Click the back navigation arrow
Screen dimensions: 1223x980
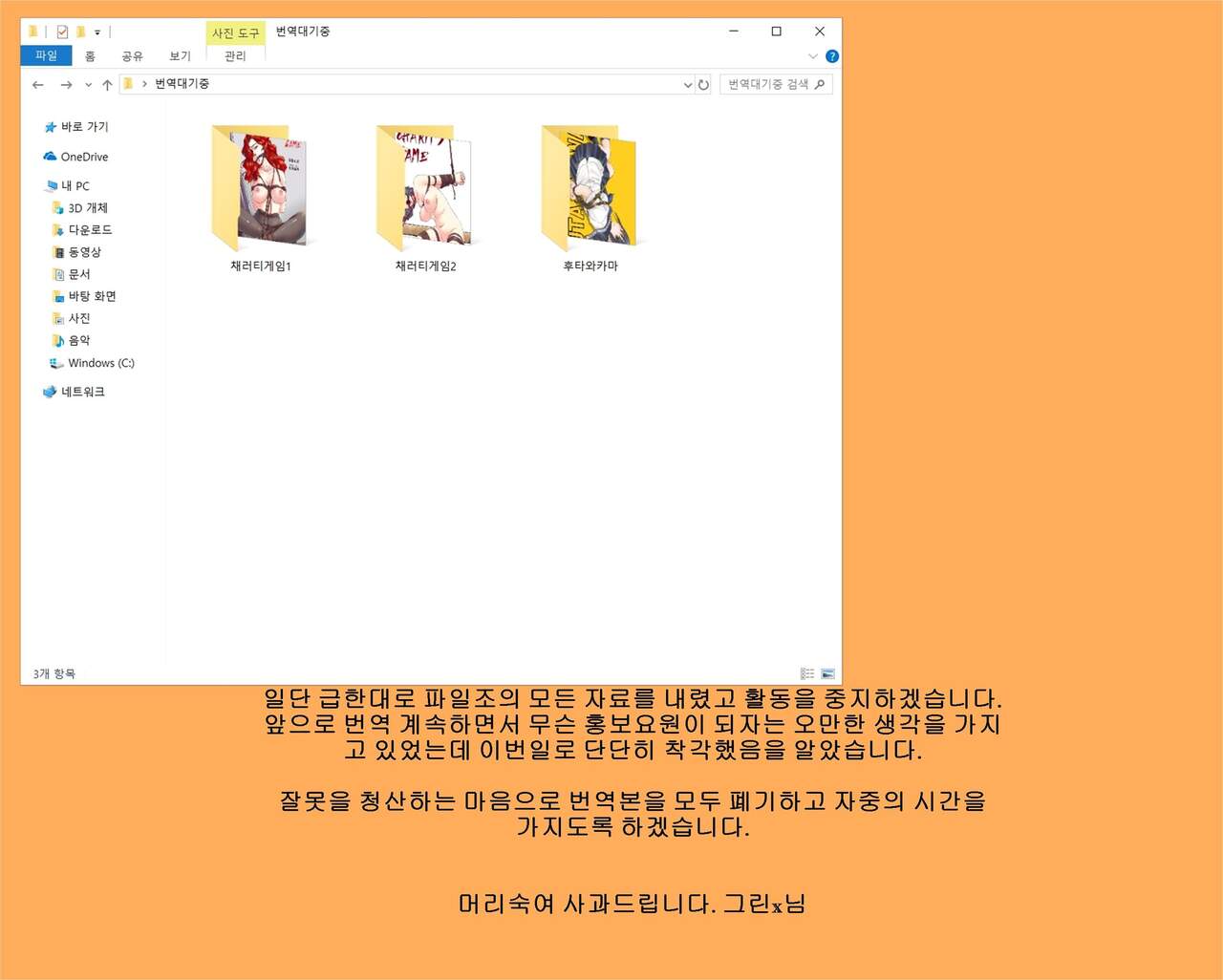(x=38, y=84)
